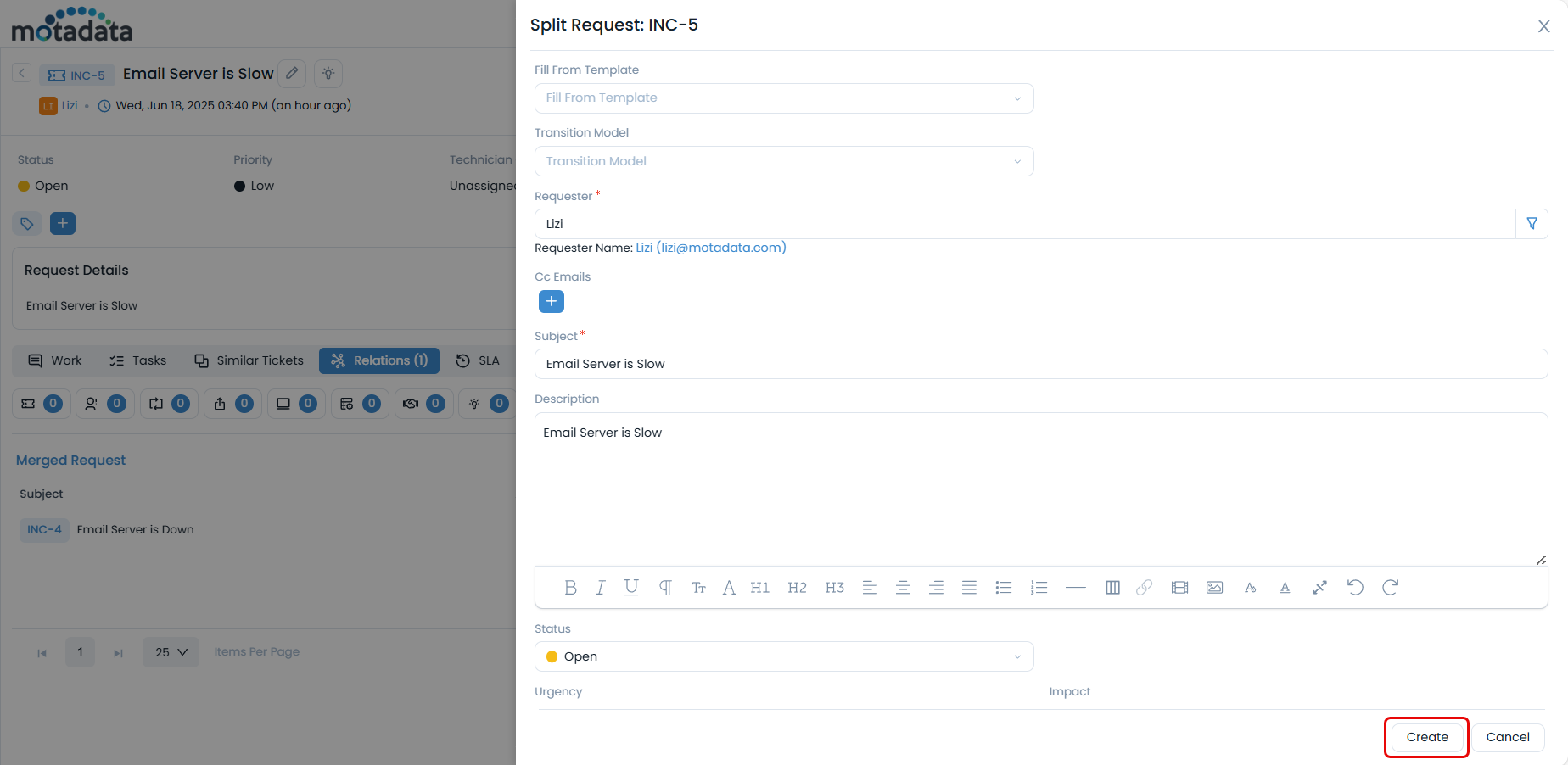Image resolution: width=1568 pixels, height=765 pixels.
Task: Toggle bold formatting in description editor
Action: click(570, 588)
